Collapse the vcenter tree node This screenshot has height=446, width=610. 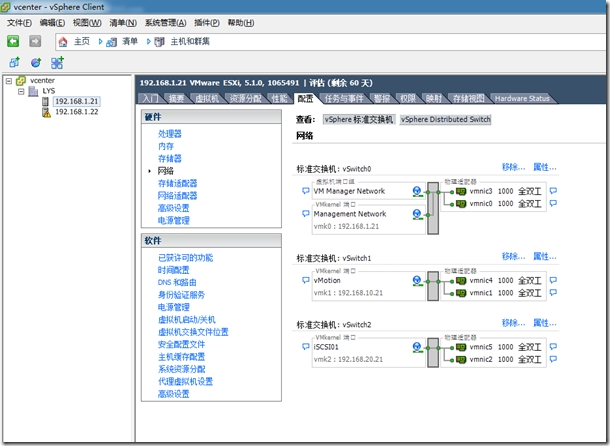pos(9,81)
